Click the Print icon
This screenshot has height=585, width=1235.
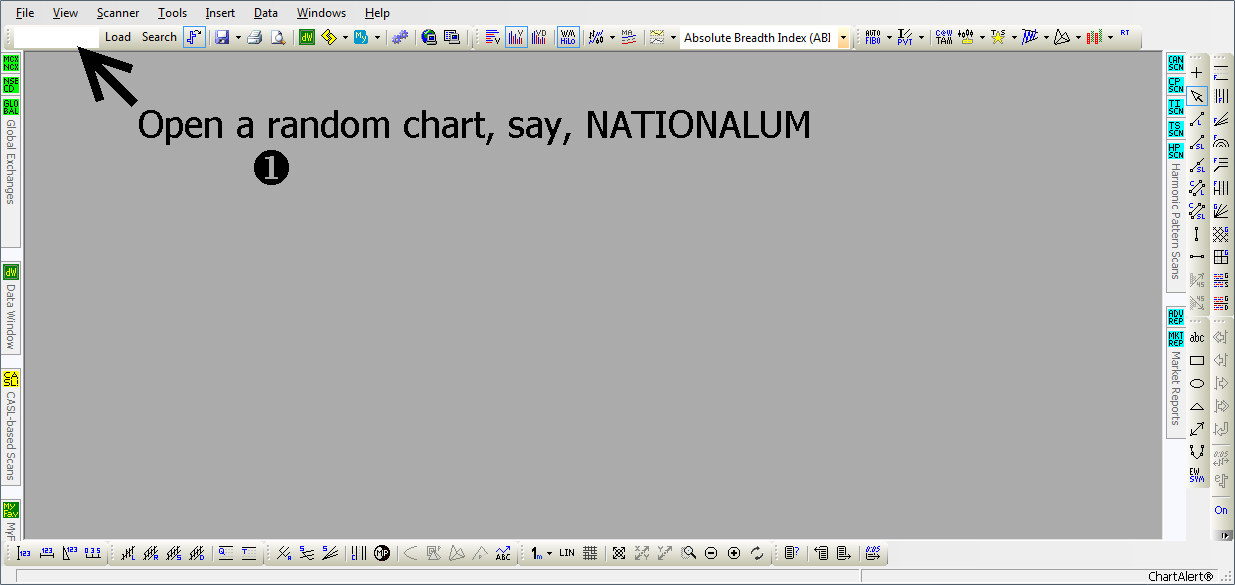pyautogui.click(x=255, y=37)
